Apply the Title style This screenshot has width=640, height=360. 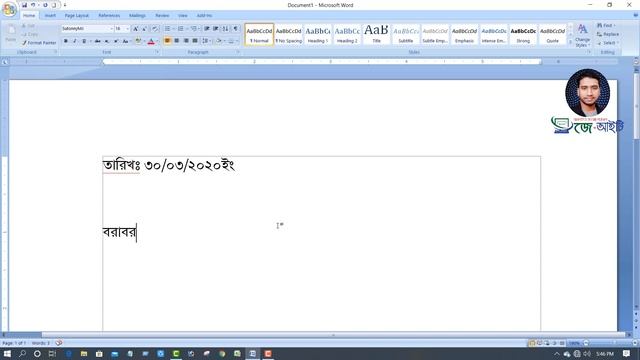tap(376, 34)
